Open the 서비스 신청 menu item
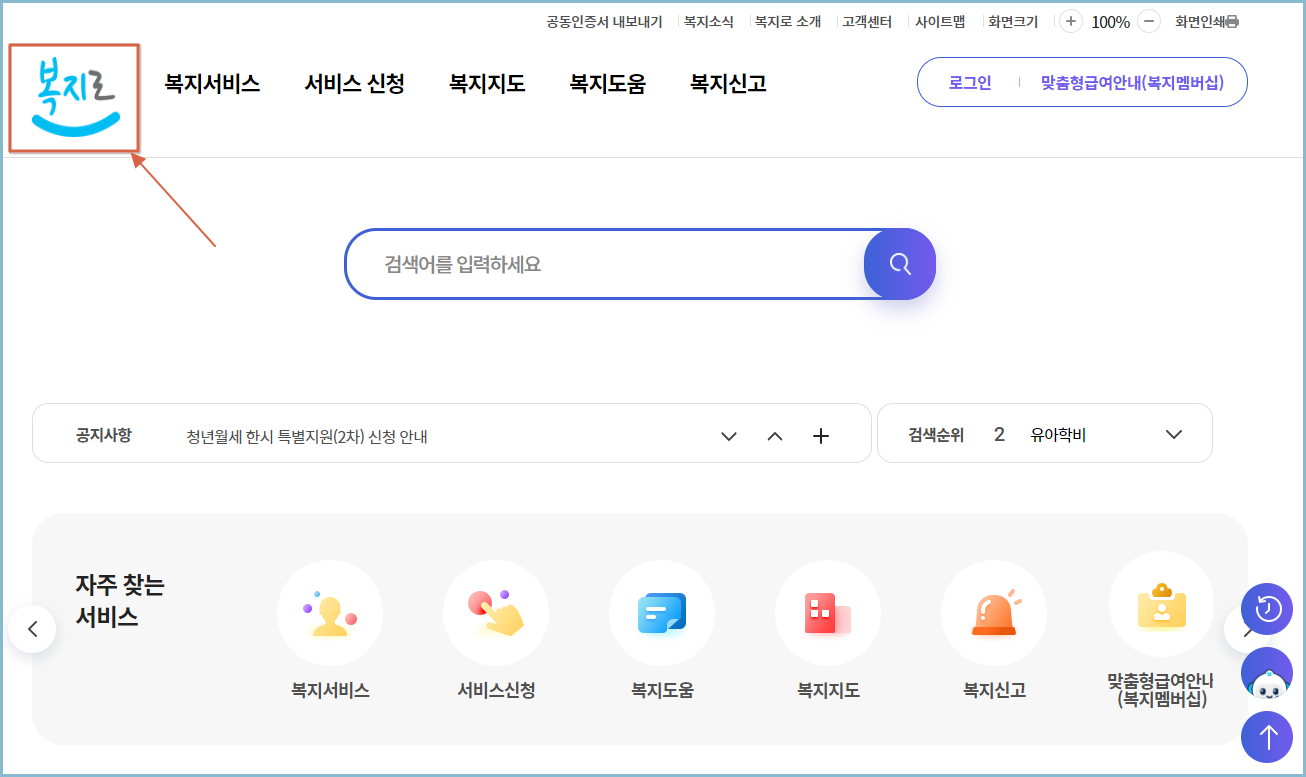The height and width of the screenshot is (777, 1306). [354, 83]
